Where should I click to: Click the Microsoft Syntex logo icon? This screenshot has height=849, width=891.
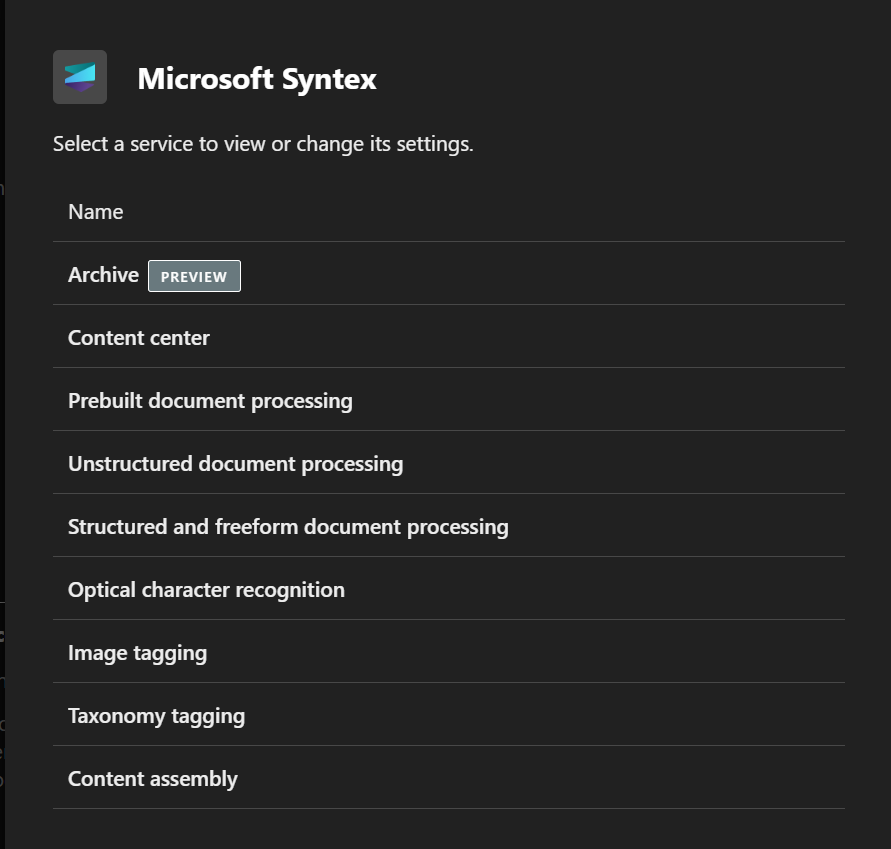click(80, 77)
